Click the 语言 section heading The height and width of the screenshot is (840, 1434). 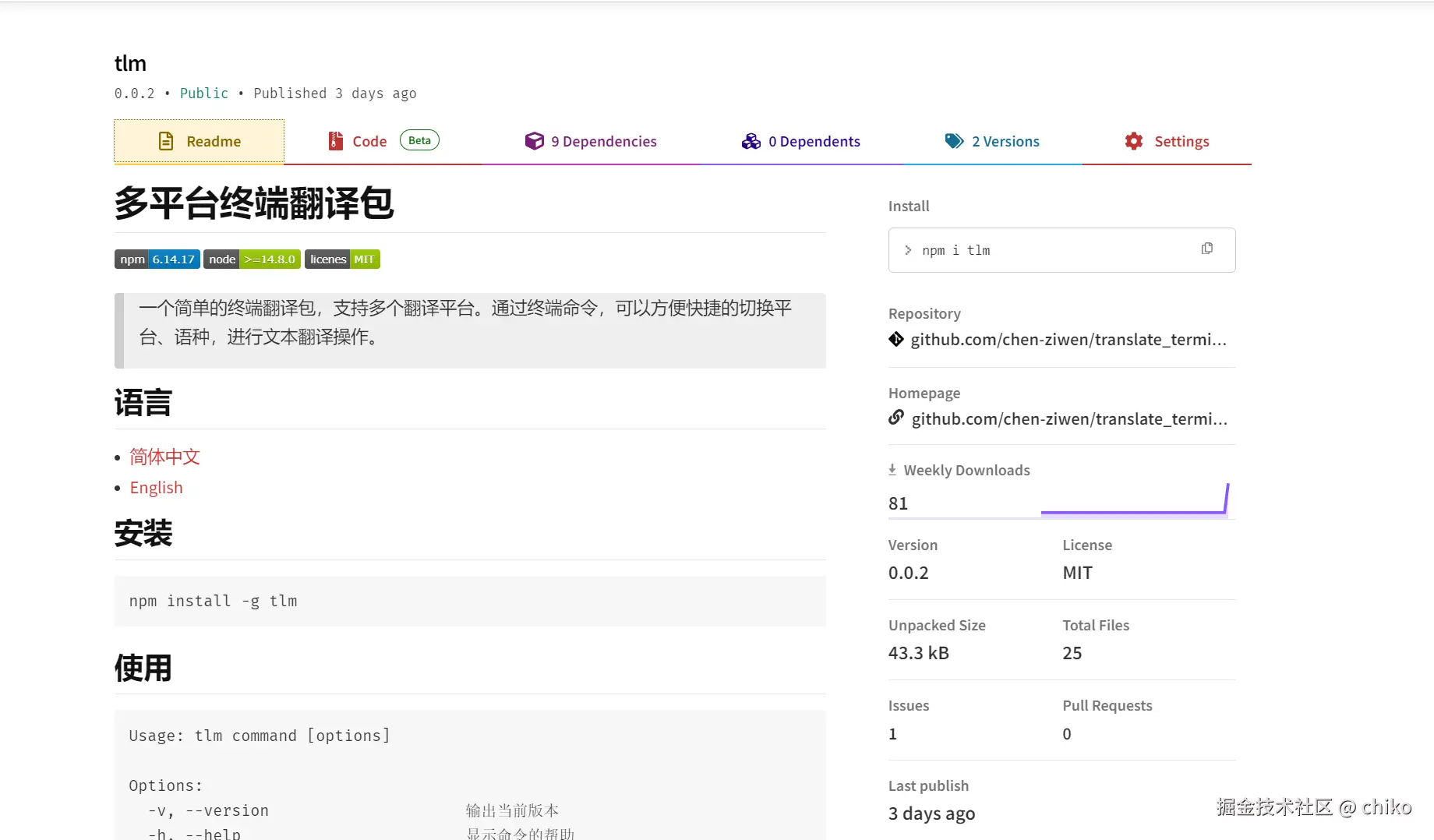pyautogui.click(x=143, y=403)
